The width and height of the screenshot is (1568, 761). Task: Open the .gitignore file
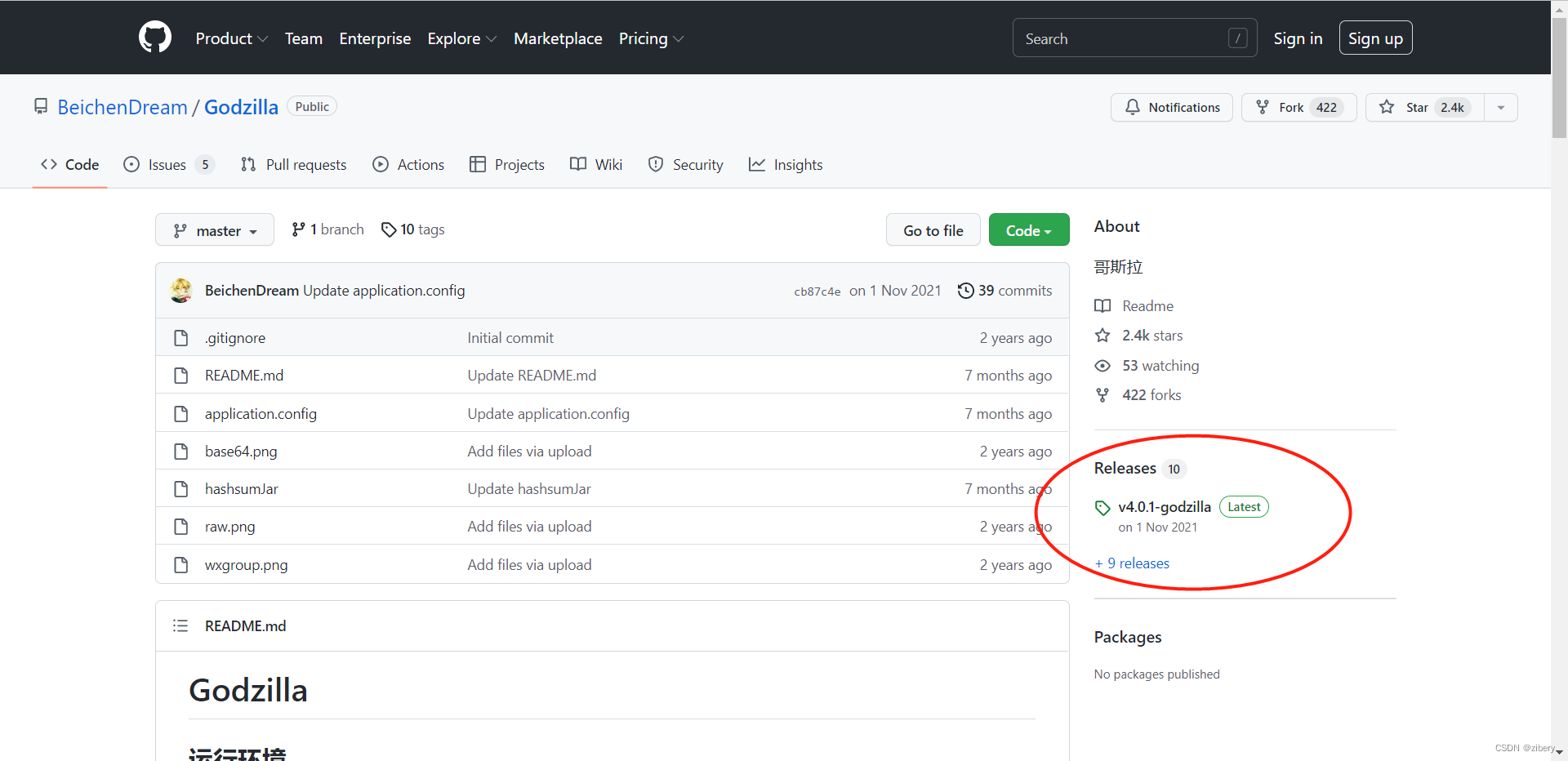(x=235, y=338)
